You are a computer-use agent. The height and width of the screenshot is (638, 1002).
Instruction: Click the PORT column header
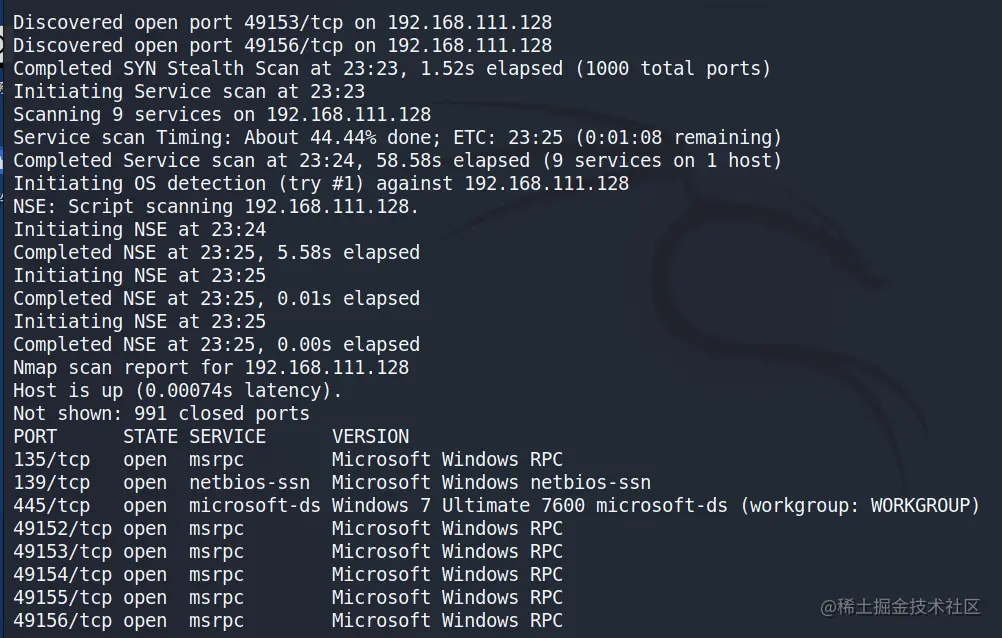(35, 437)
